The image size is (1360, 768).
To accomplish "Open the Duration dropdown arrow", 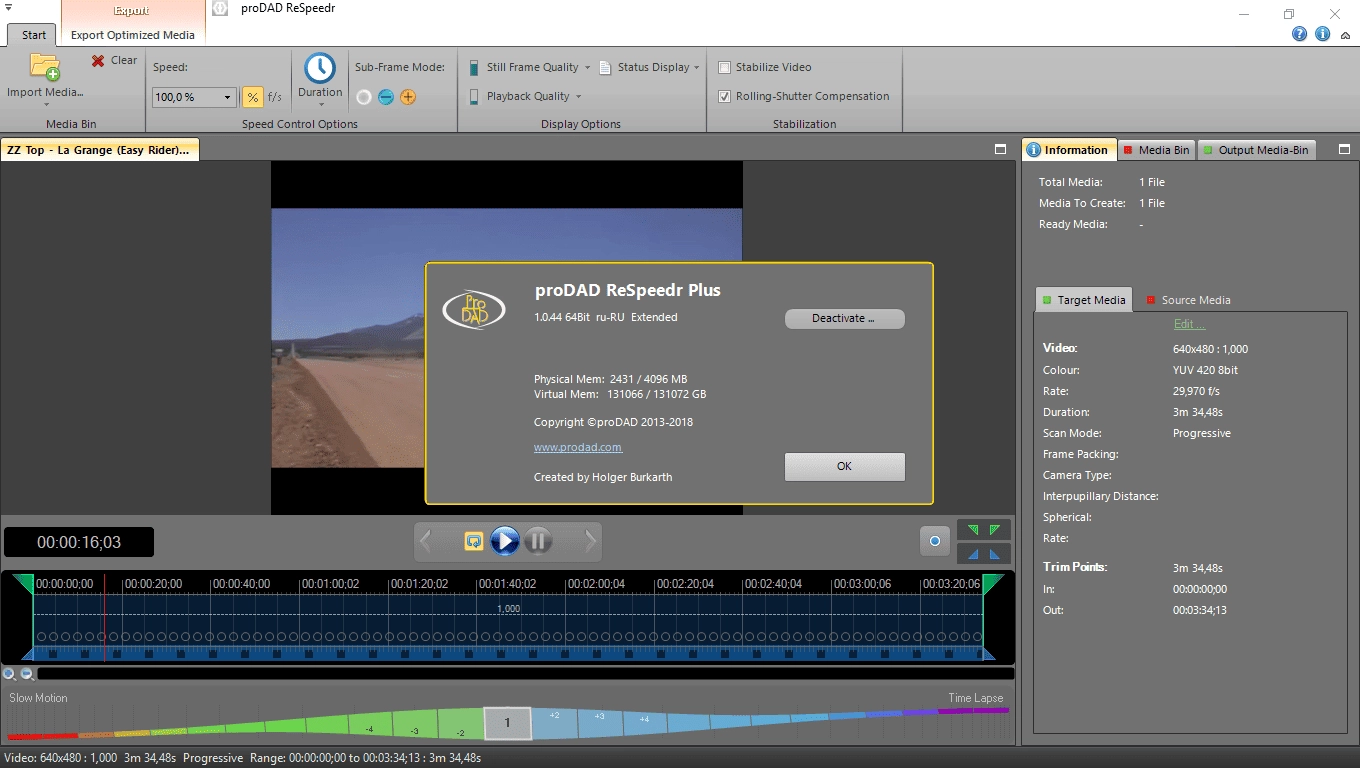I will click(320, 104).
